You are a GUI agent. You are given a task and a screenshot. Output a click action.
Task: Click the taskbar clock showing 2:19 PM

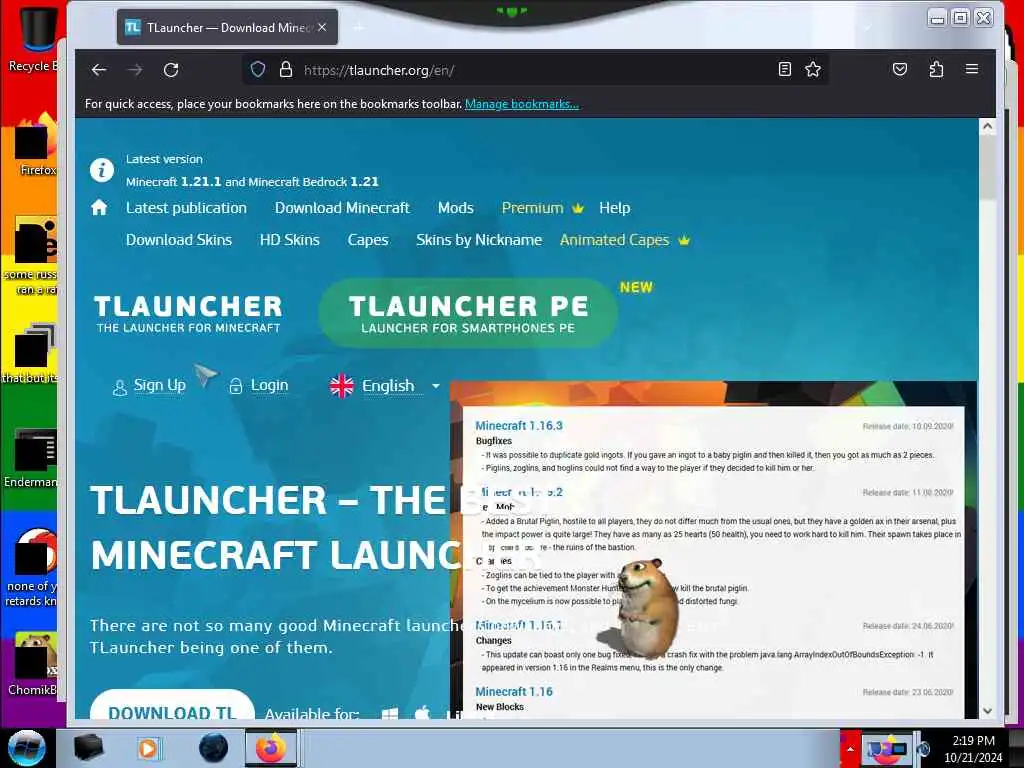click(973, 748)
